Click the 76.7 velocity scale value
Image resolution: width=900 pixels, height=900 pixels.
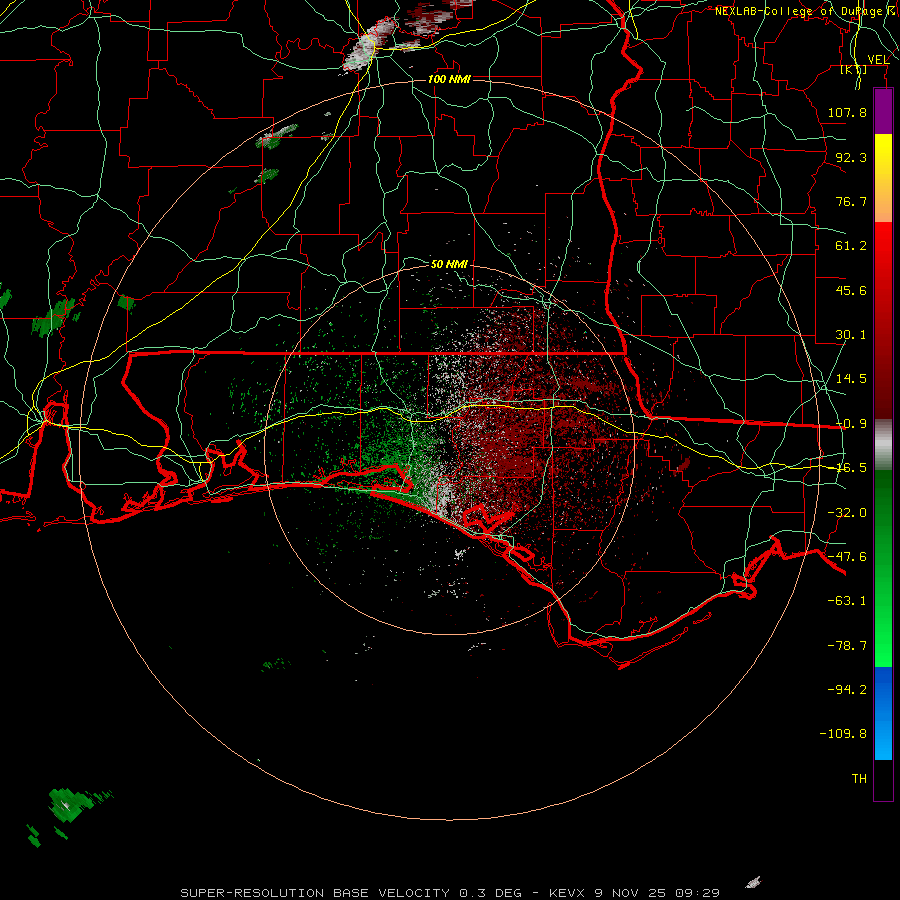pyautogui.click(x=851, y=201)
